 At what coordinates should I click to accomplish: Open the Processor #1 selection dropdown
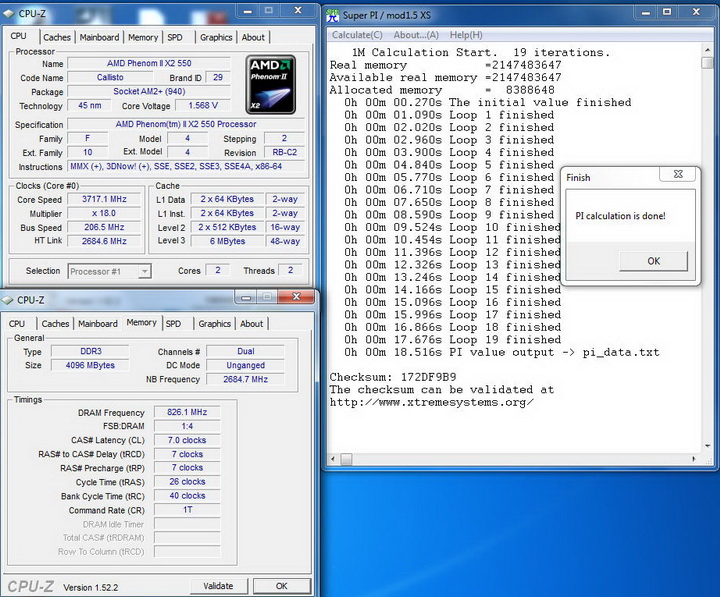click(x=144, y=271)
